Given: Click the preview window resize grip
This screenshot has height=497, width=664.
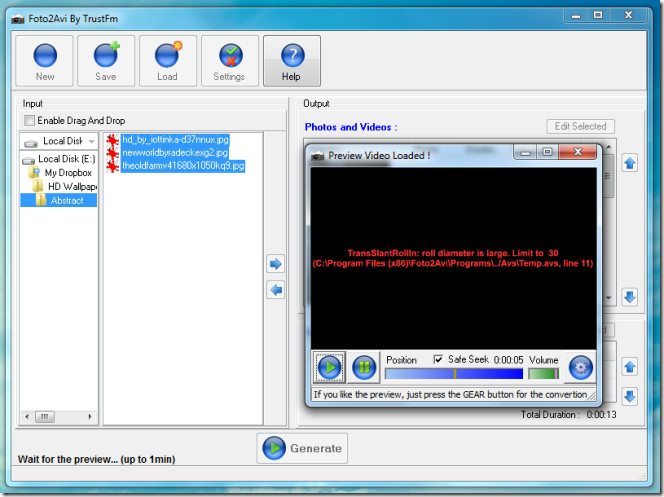Looking at the screenshot, I should click(592, 396).
